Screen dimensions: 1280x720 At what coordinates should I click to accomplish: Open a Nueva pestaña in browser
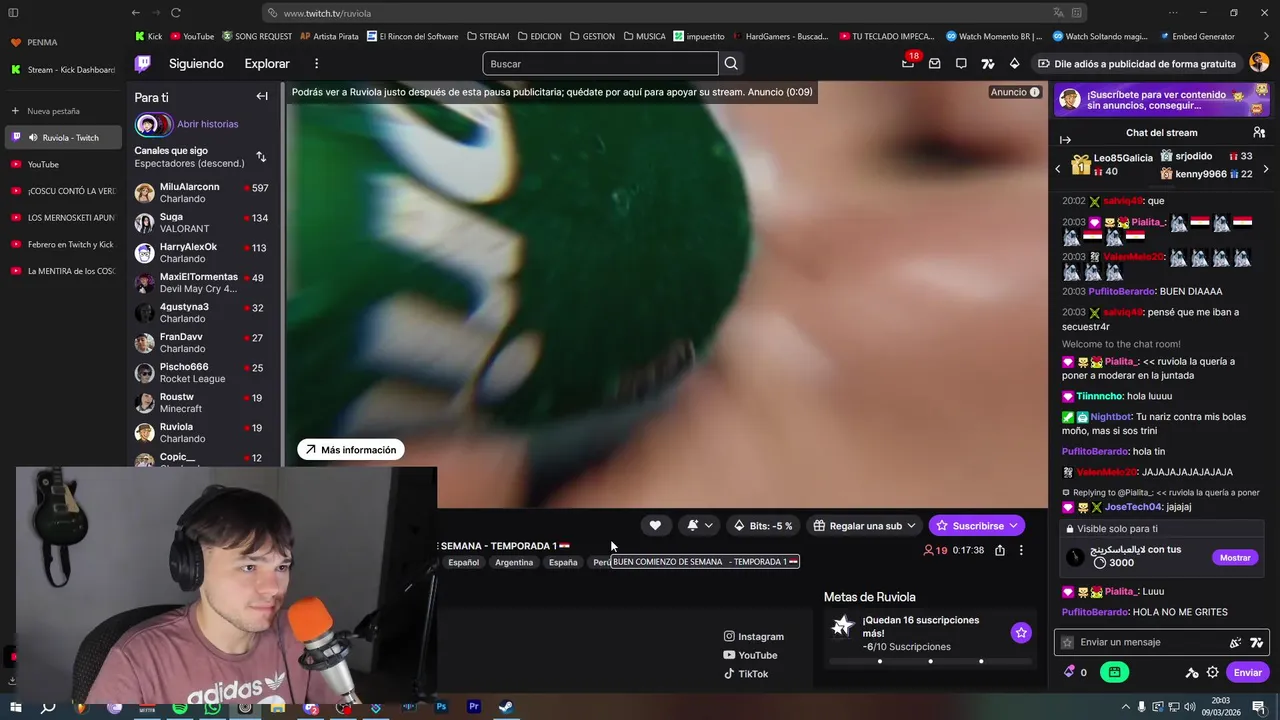pos(62,111)
